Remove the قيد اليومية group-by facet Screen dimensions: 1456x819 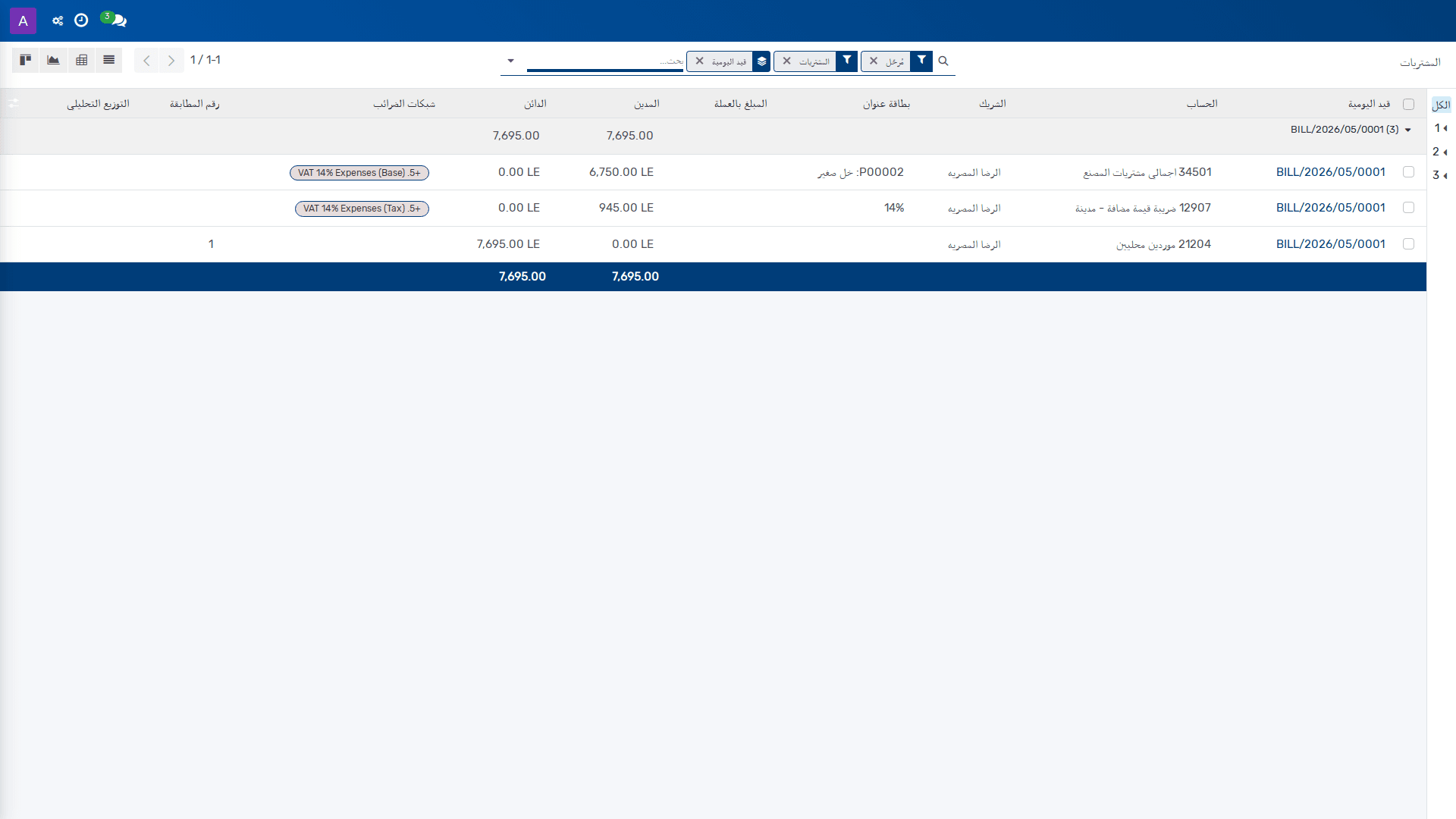[x=699, y=61]
